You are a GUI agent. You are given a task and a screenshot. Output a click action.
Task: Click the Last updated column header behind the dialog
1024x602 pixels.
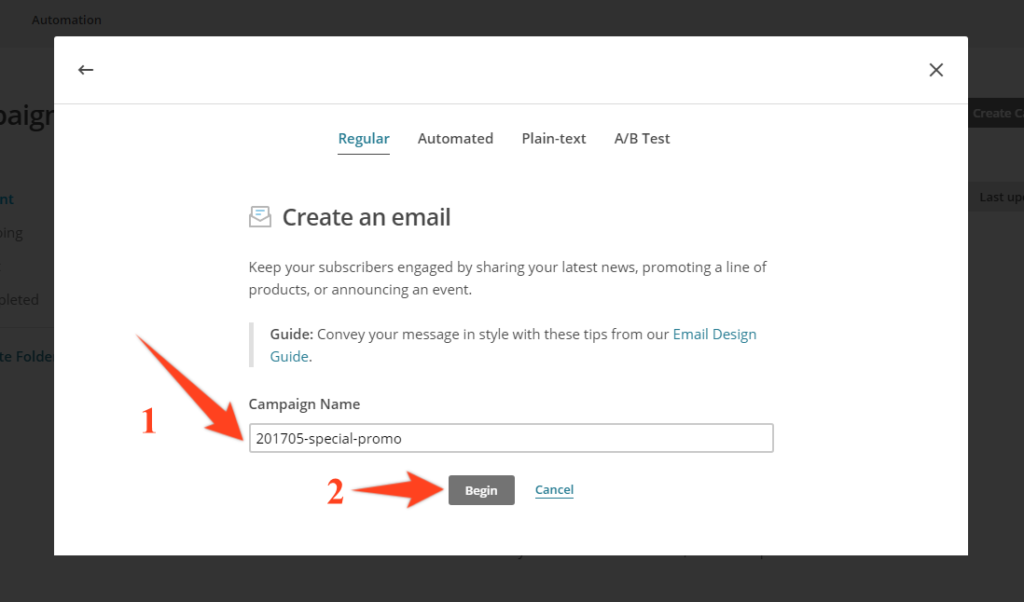[x=1001, y=197]
